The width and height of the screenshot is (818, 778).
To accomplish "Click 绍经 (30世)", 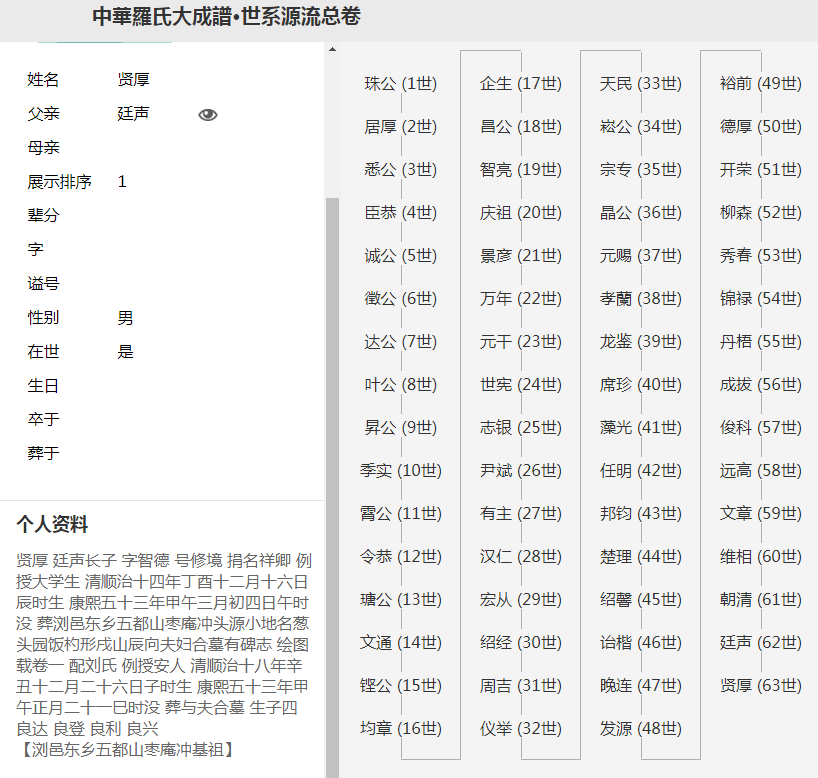I will 521,642.
